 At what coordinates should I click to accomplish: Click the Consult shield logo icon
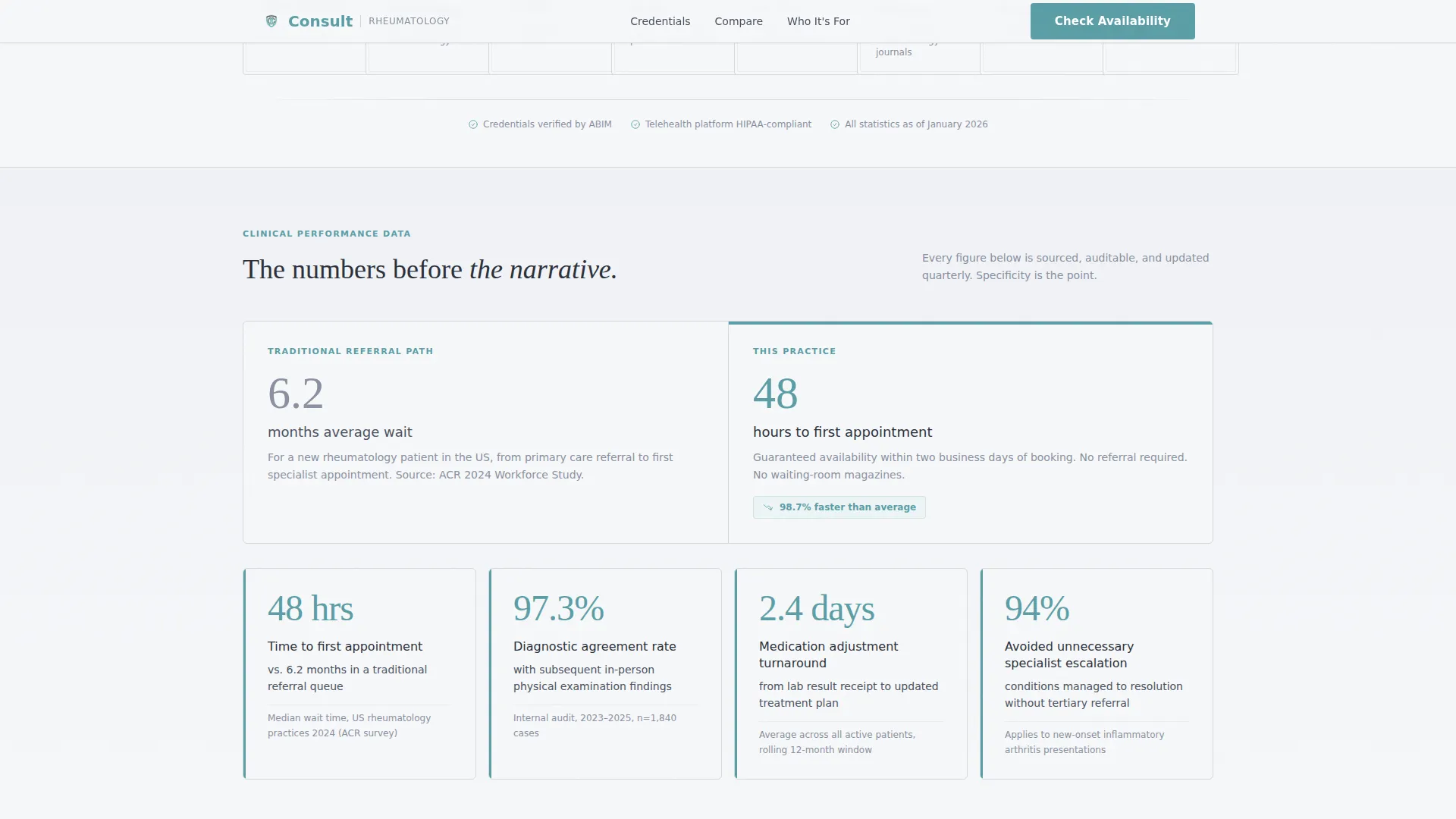click(271, 21)
